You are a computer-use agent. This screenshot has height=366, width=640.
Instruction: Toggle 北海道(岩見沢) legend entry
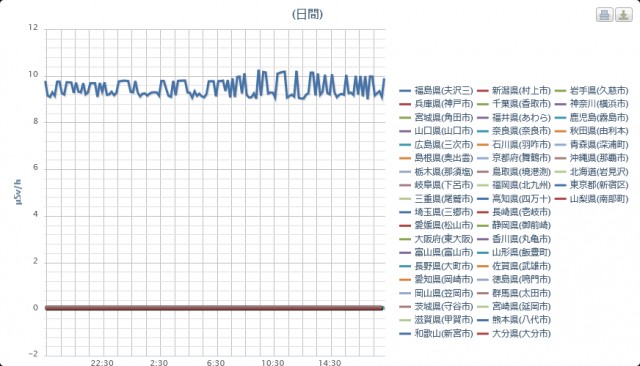coord(591,171)
